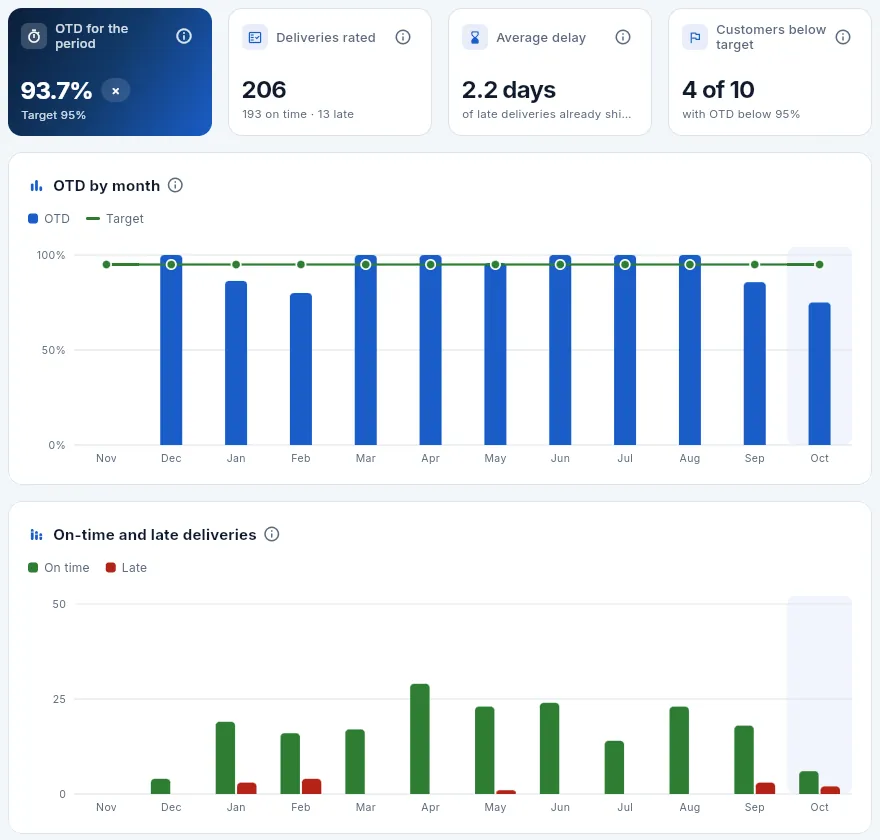Click the Jan bar in OTD by month
Image resolution: width=880 pixels, height=840 pixels.
tap(236, 363)
